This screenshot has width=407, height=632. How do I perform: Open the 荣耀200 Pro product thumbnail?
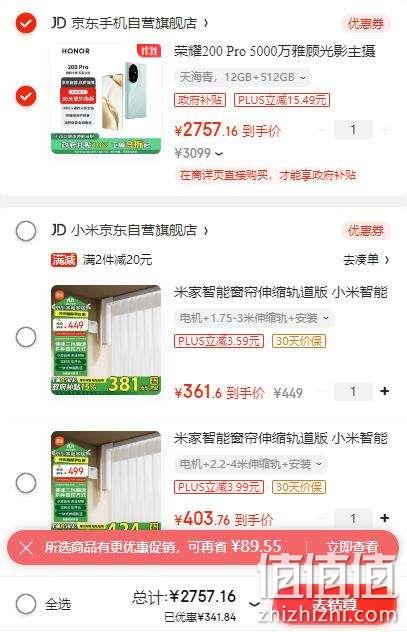[x=106, y=99]
